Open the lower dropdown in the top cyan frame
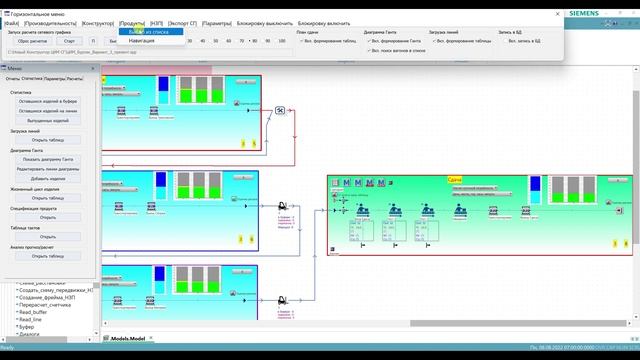Image resolution: width=640 pixels, height=360 pixels. tap(121, 94)
